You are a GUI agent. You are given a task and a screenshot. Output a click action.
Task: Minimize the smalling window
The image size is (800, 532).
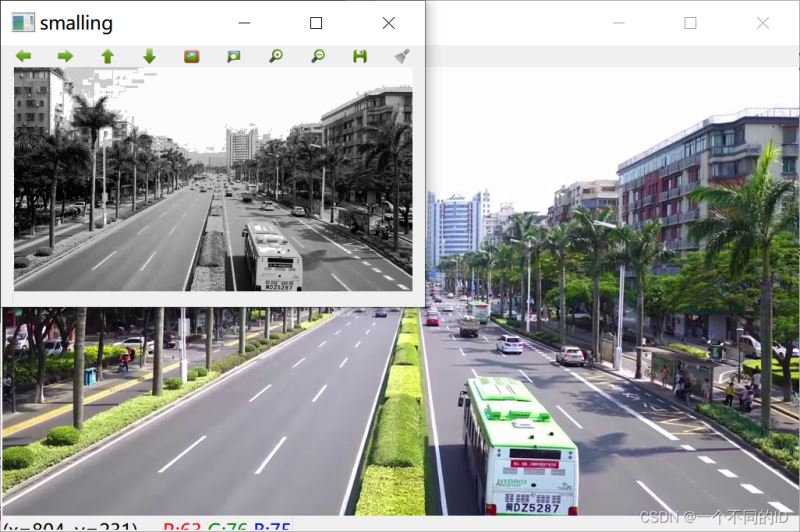coord(244,23)
